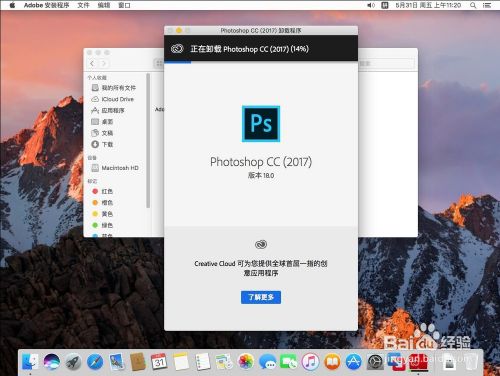Click the uninstaller window title bar text
The height and width of the screenshot is (376, 500).
pyautogui.click(x=261, y=30)
